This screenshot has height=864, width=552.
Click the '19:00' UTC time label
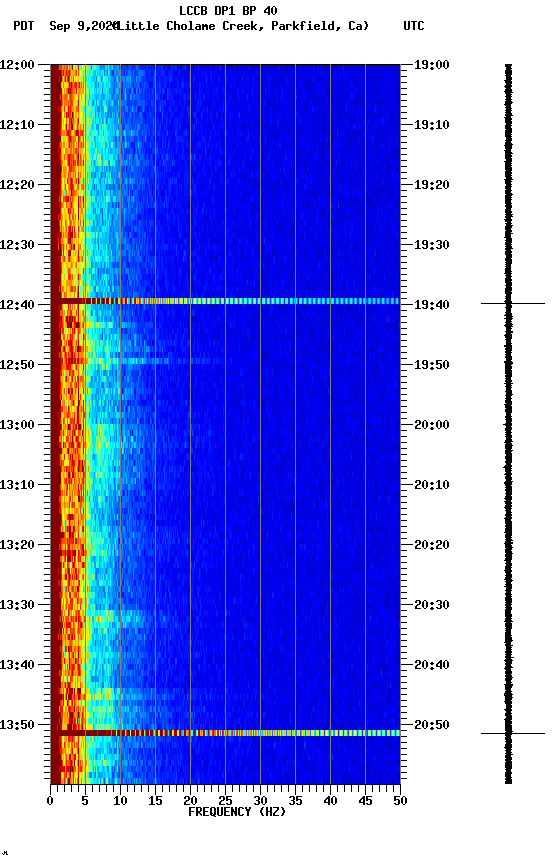click(x=432, y=65)
